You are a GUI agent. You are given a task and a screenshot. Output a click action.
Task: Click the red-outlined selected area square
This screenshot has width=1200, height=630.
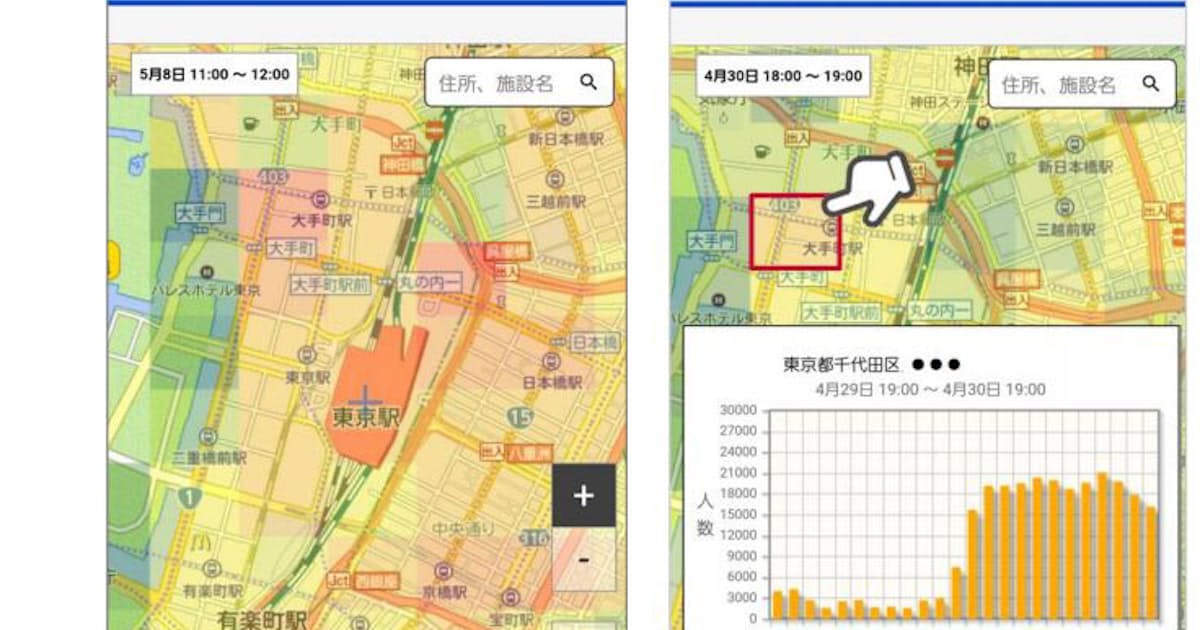pos(795,232)
